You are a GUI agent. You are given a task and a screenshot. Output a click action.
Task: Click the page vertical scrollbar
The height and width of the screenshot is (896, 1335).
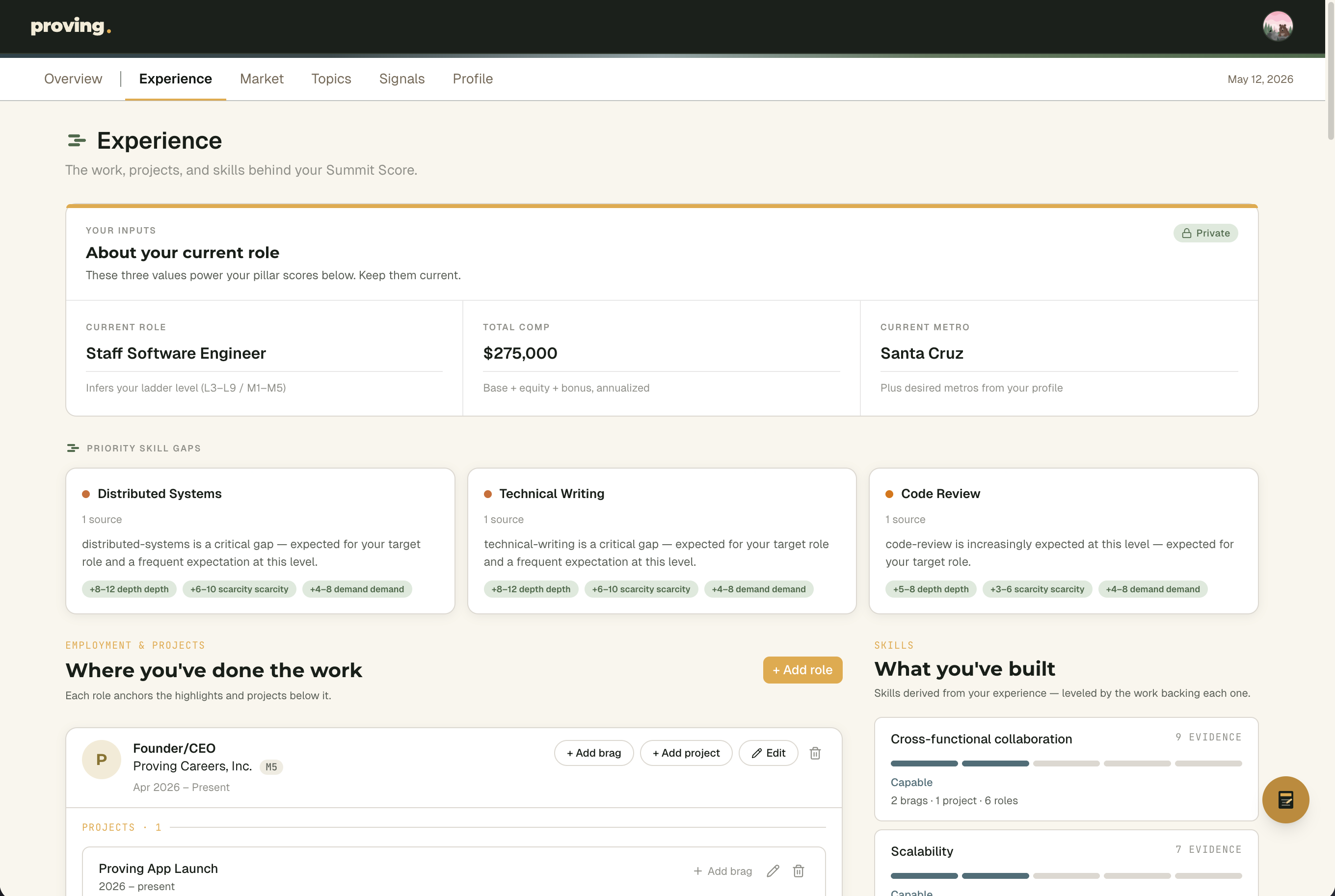tap(1331, 72)
